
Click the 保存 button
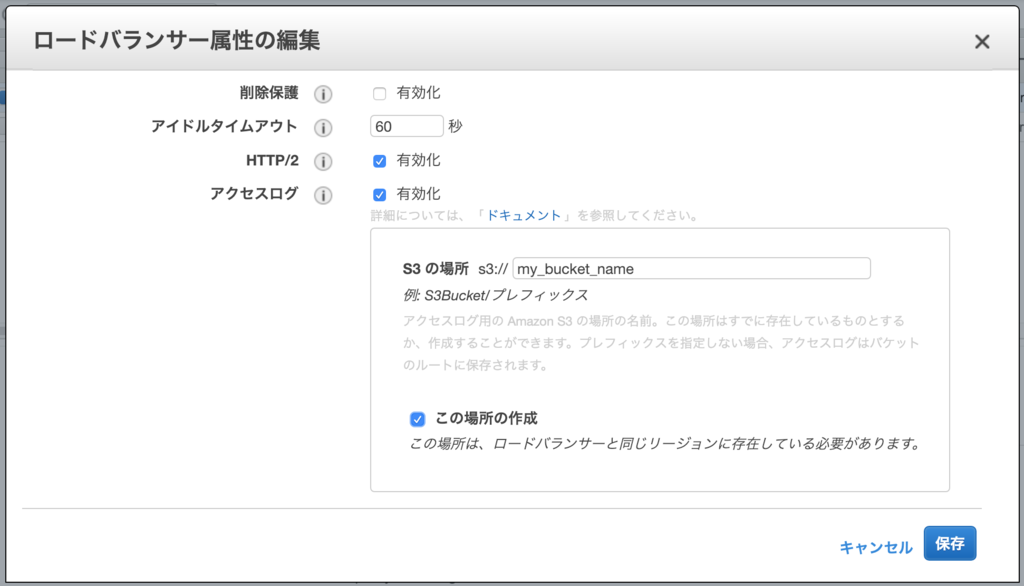(x=950, y=543)
